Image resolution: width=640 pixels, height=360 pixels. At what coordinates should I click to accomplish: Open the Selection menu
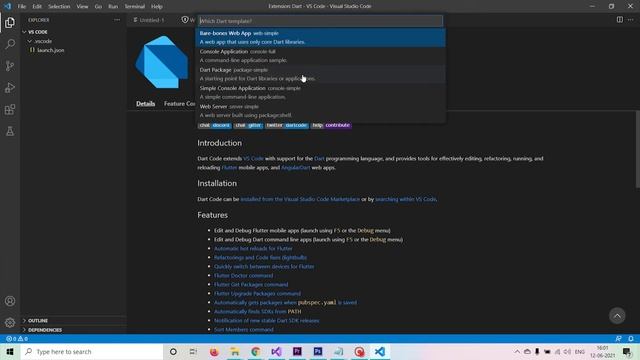pyautogui.click(x=59, y=7)
